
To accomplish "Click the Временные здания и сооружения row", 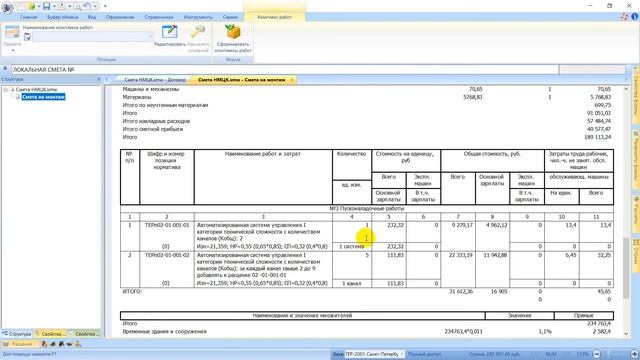I will [367, 331].
